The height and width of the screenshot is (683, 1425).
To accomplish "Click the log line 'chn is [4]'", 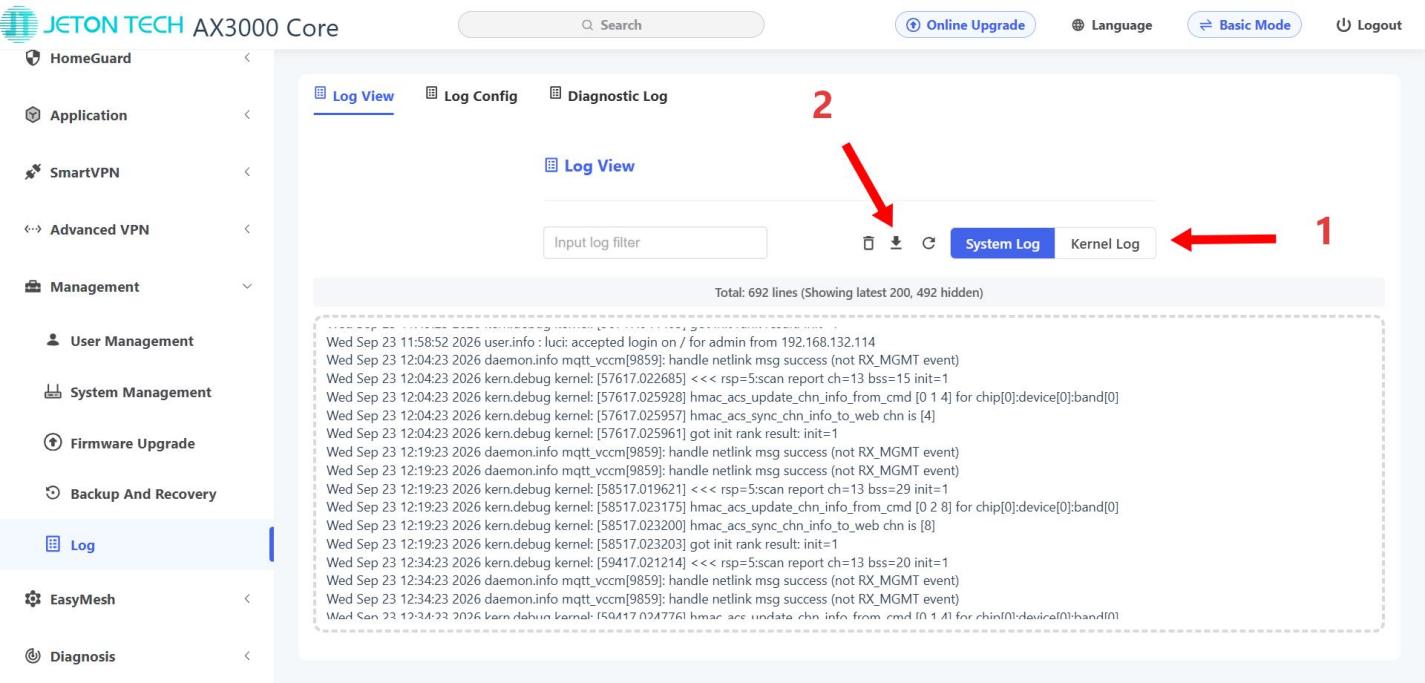I will tap(631, 415).
